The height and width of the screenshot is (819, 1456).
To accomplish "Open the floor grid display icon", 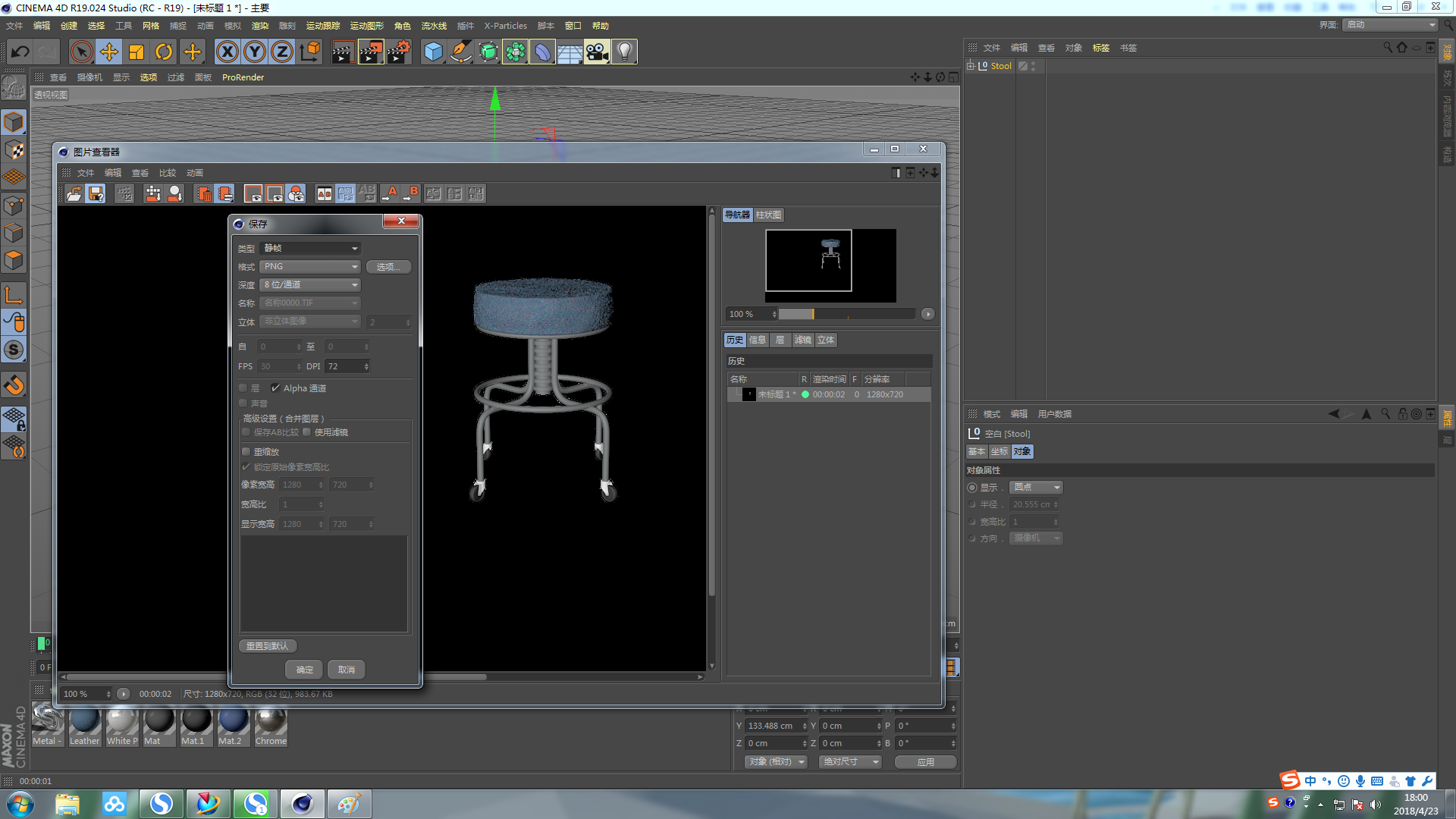I will (569, 51).
